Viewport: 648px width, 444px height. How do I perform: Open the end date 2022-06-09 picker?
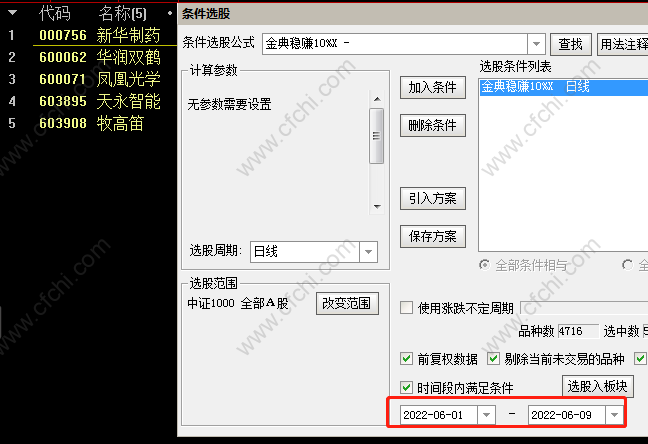click(614, 415)
